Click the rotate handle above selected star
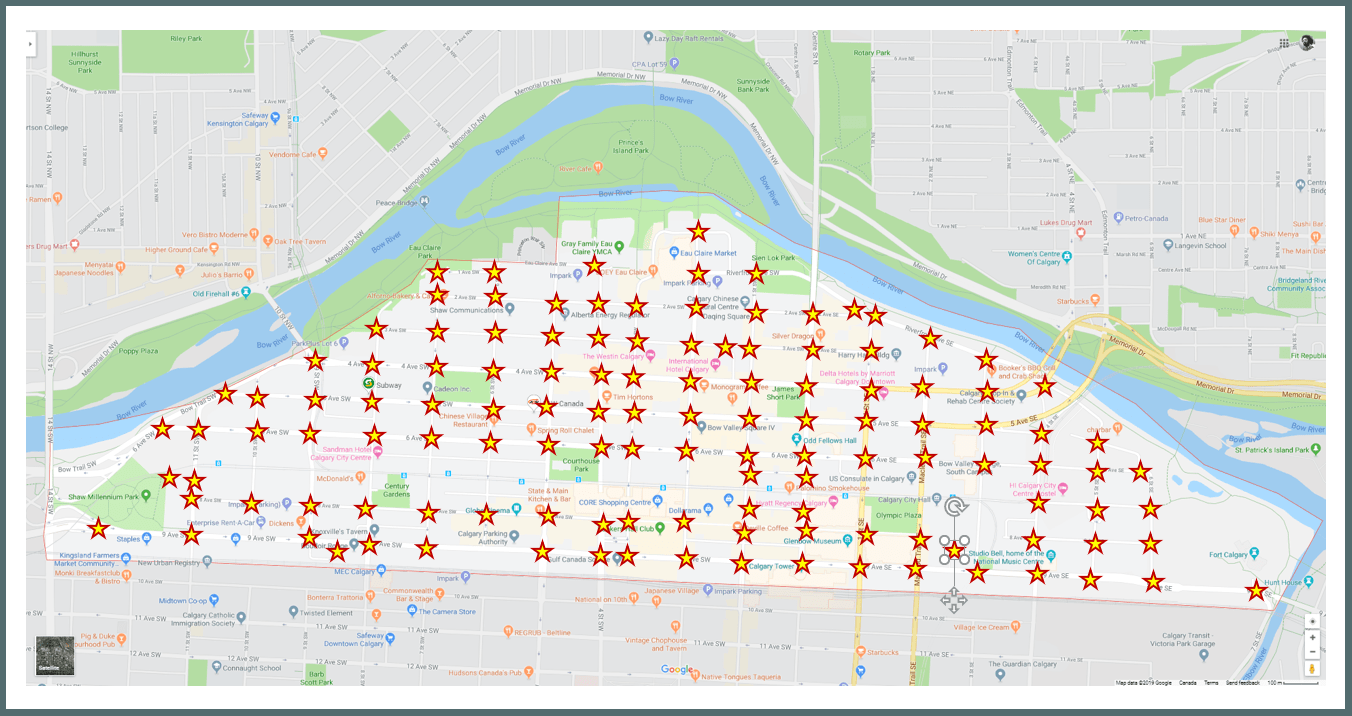Image resolution: width=1352 pixels, height=716 pixels. pos(955,507)
